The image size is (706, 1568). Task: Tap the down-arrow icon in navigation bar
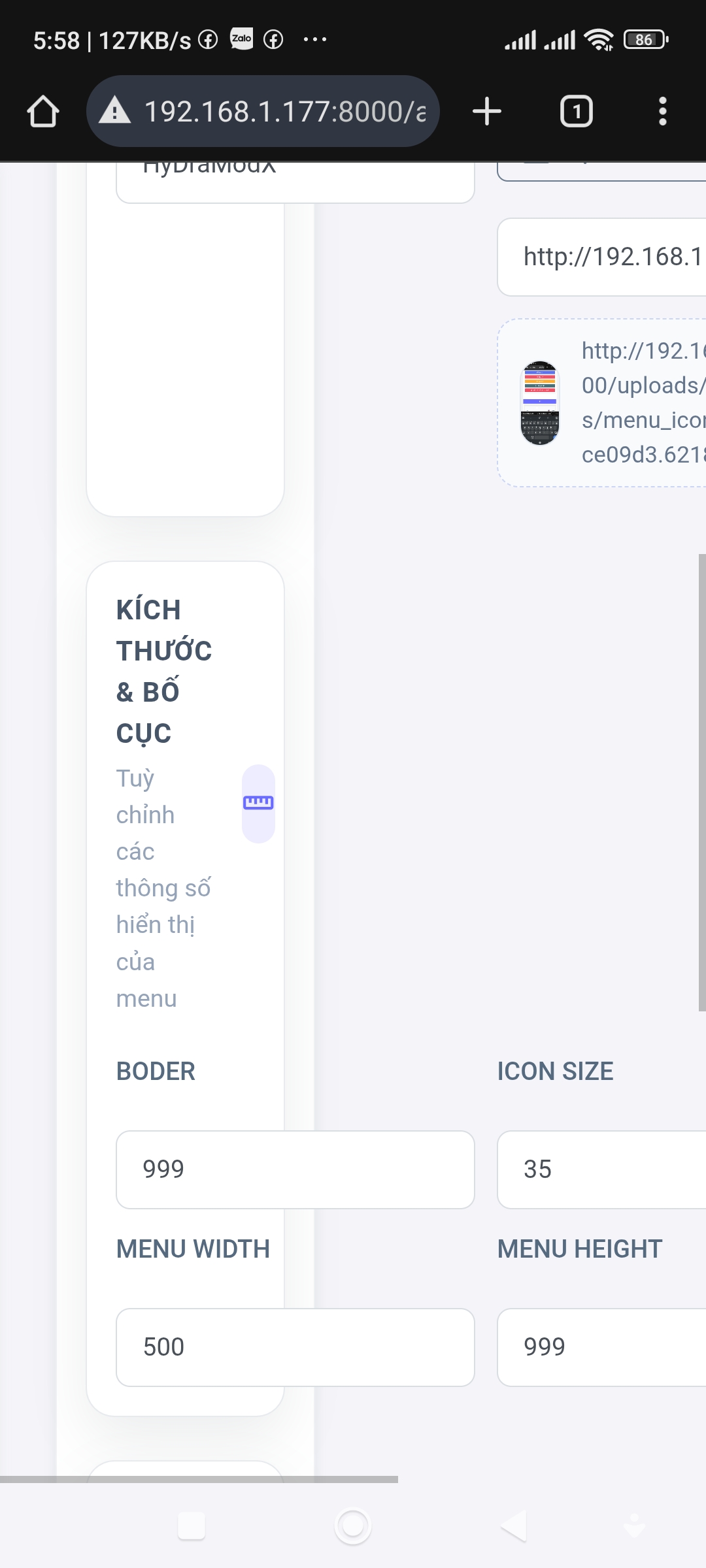(x=634, y=1526)
